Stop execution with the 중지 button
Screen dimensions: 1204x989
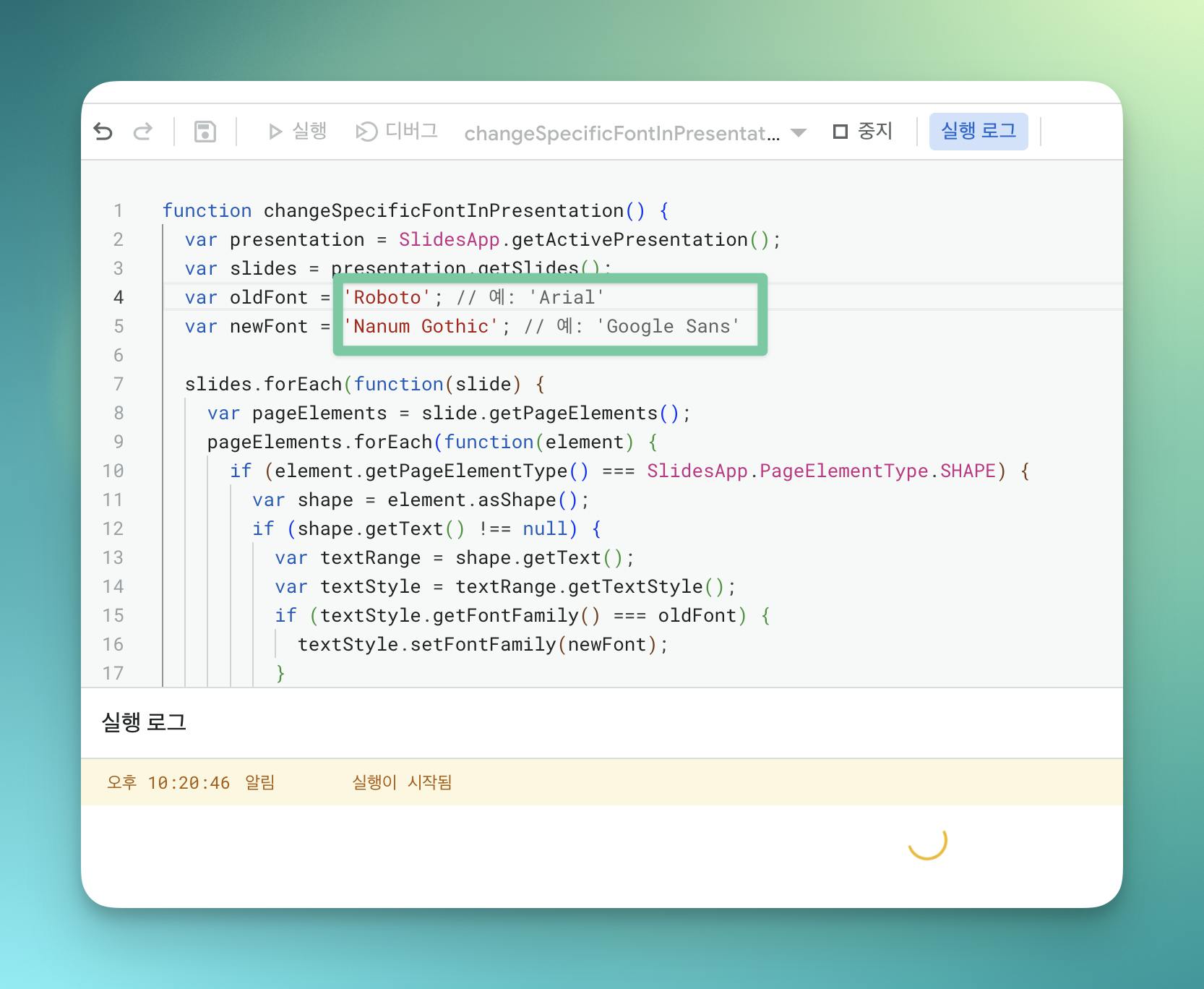click(x=863, y=132)
